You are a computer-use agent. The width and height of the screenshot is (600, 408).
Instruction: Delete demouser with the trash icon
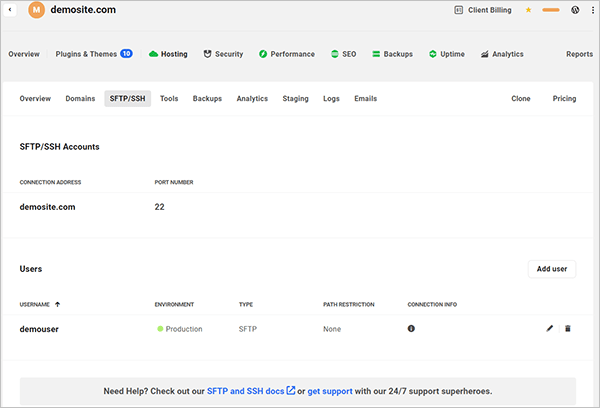(x=568, y=328)
